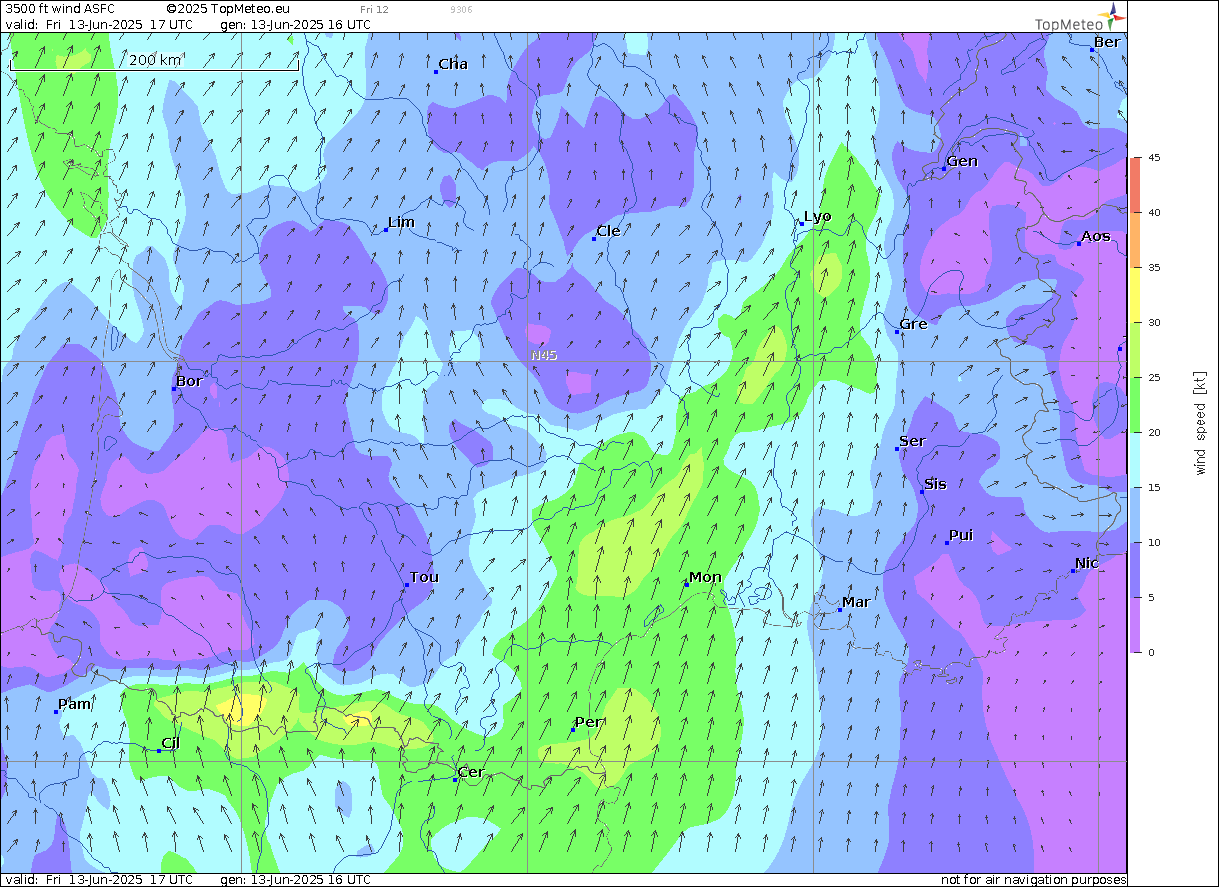Click the yellow 30–35 kt legend band
Screen dimensions: 1219x887
tap(1135, 295)
